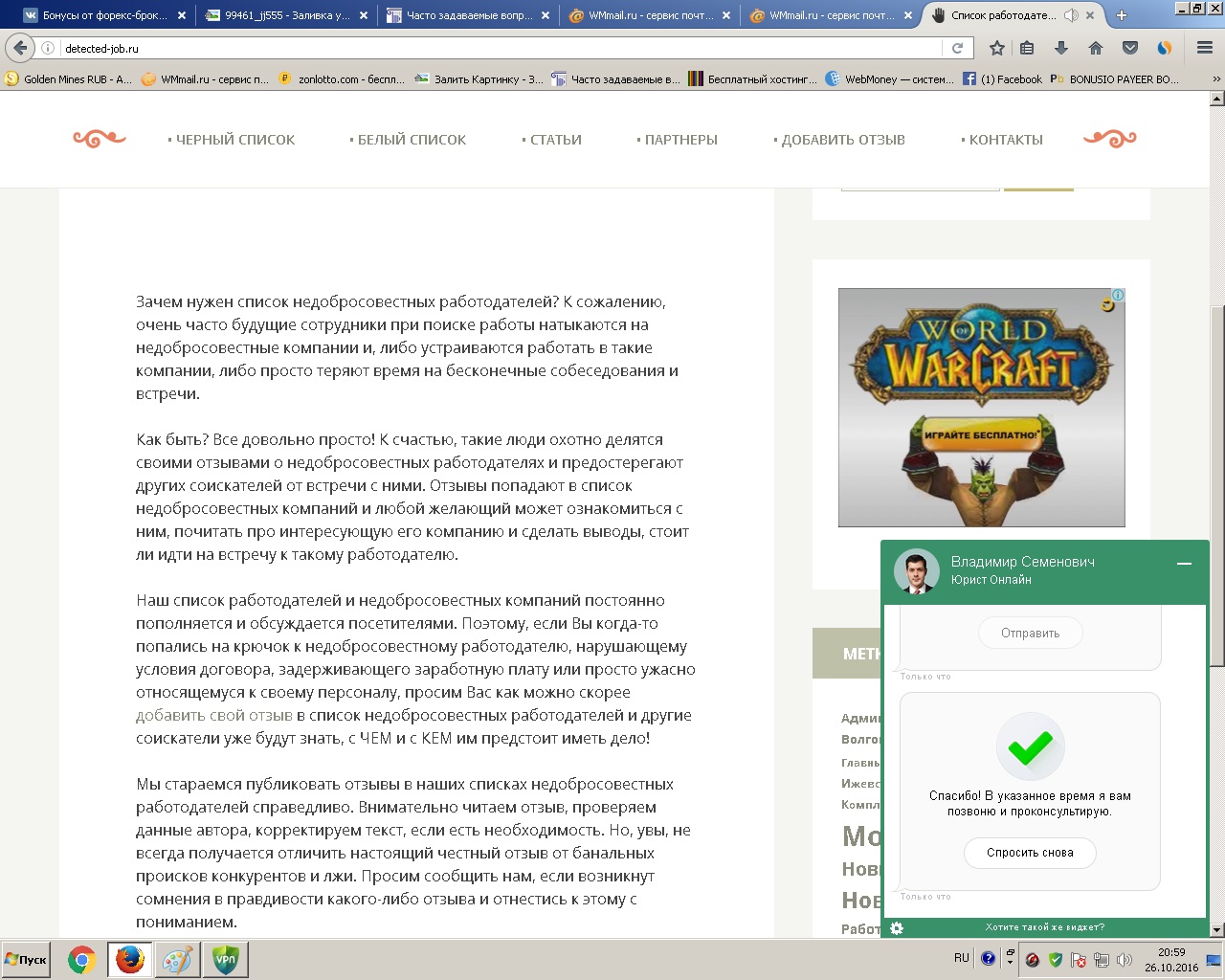Click the page vertical scrollbar thumb
This screenshot has width=1225, height=980.
coord(1217,486)
